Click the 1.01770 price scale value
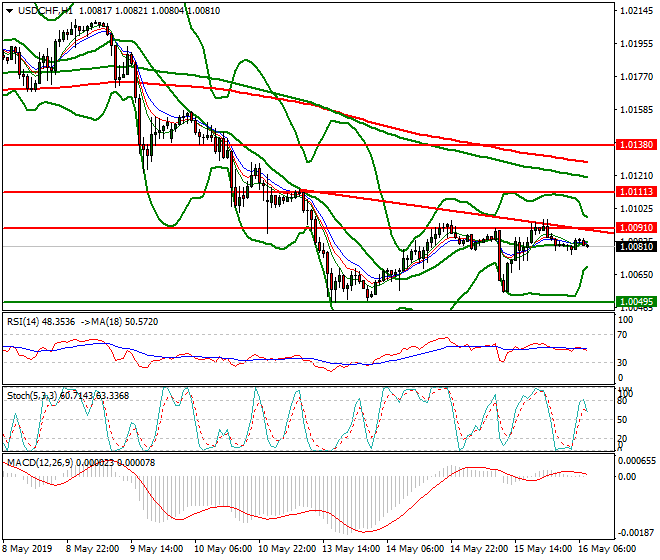 [x=637, y=77]
